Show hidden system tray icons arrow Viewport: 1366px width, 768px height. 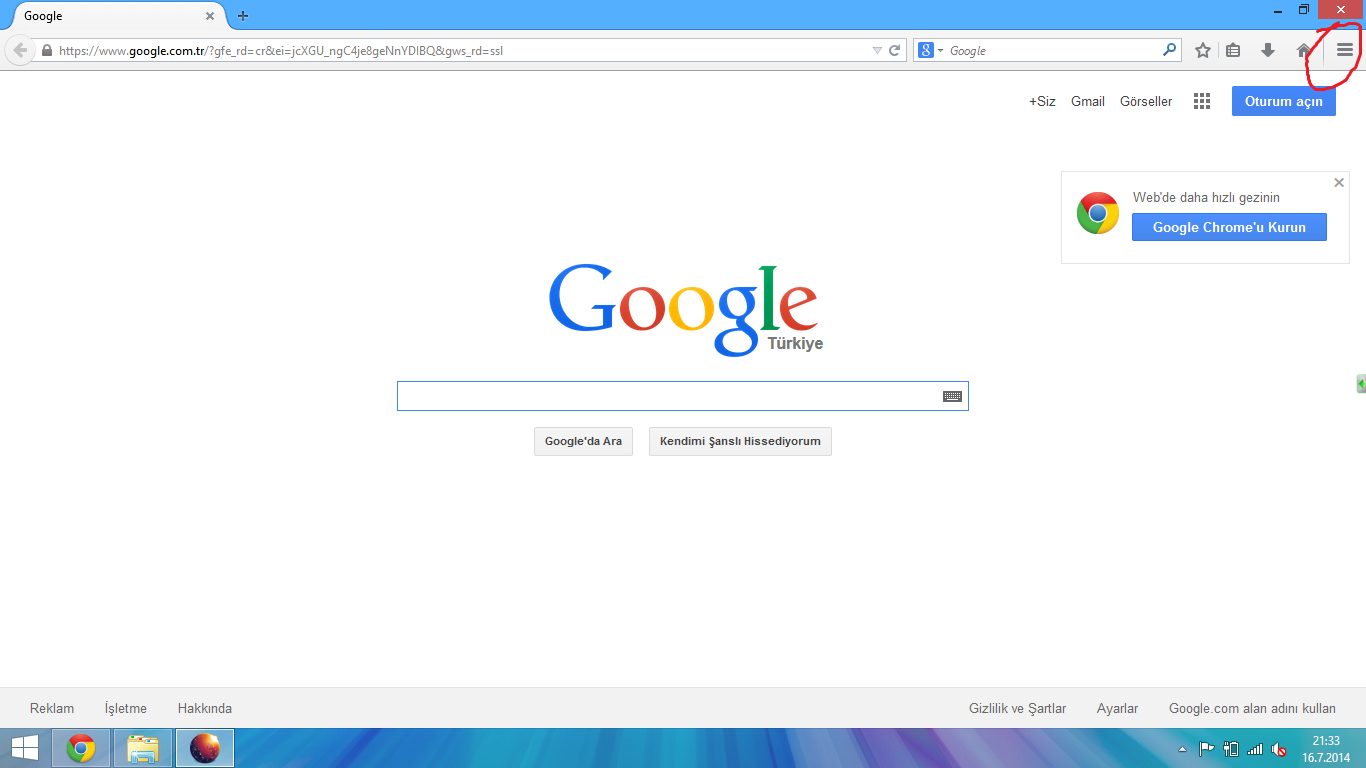pyautogui.click(x=1184, y=748)
